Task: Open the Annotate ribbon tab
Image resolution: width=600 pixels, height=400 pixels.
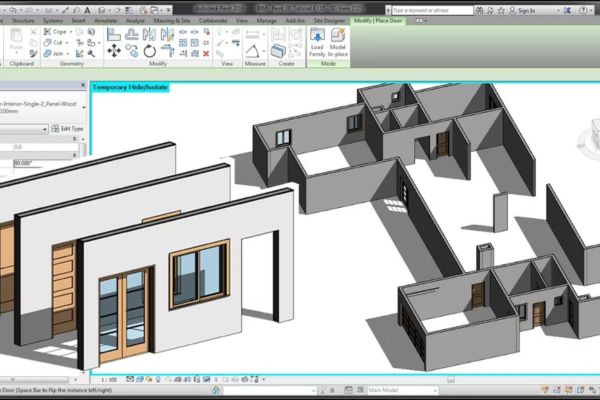Action: (x=105, y=21)
